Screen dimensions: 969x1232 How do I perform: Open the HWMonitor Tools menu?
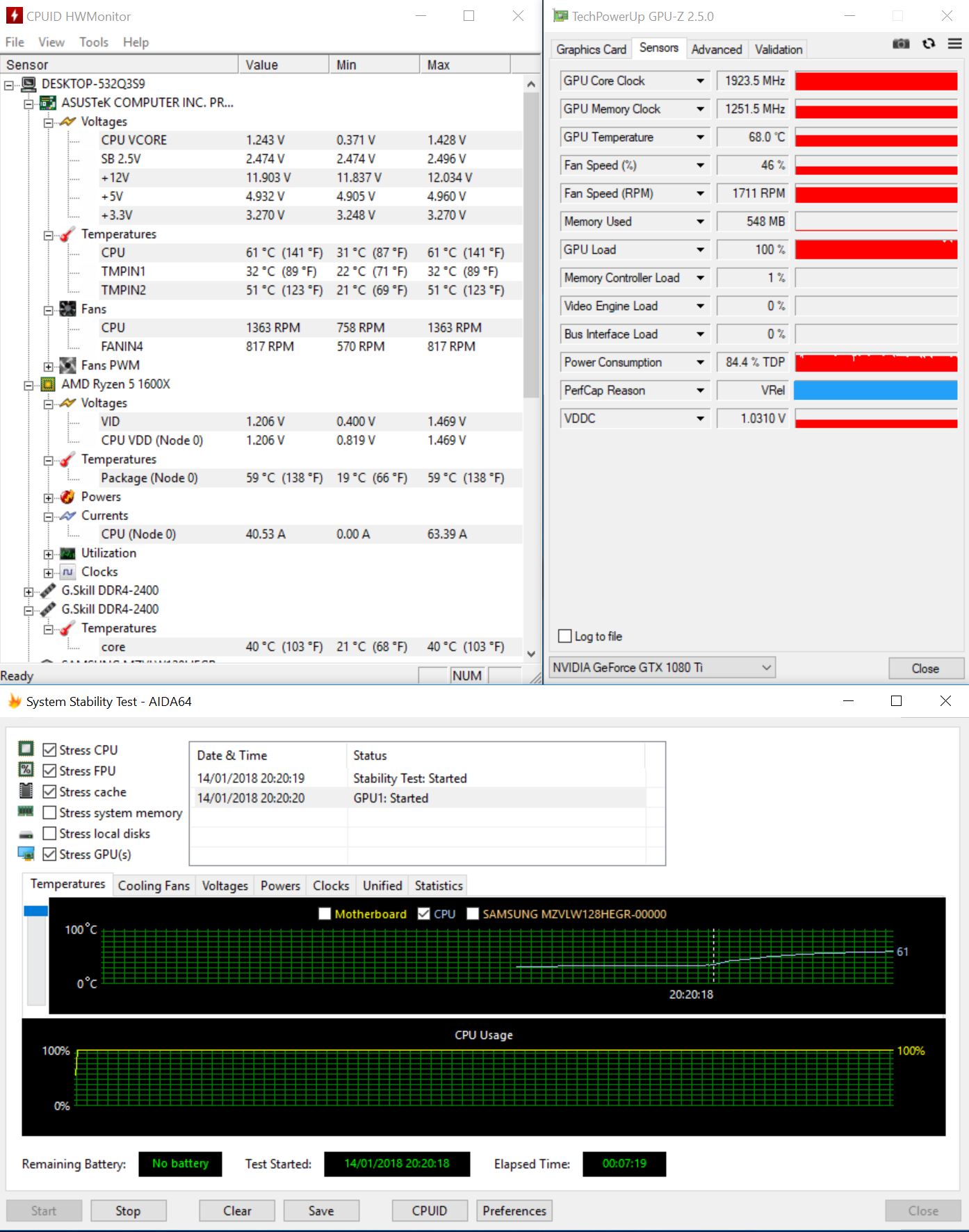pos(94,42)
